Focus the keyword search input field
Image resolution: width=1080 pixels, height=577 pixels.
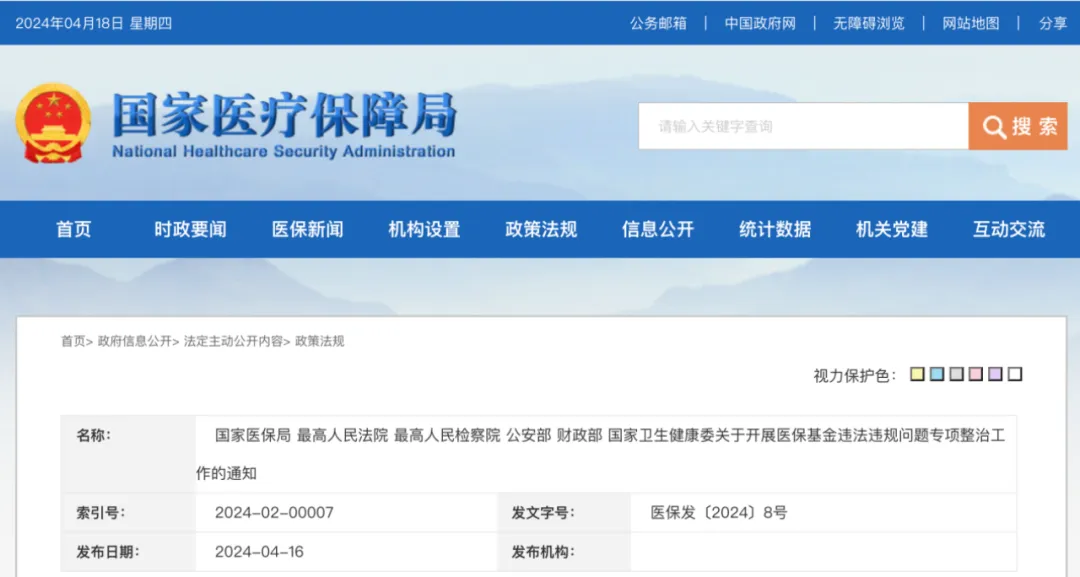click(x=803, y=126)
